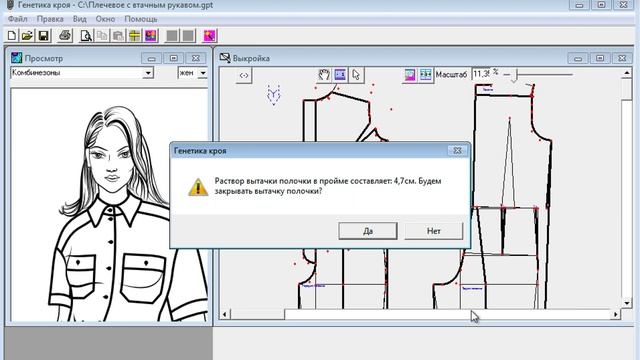Image resolution: width=640 pixels, height=360 pixels.
Task: Click the <-> fit width button in Выкройка
Action: (x=244, y=75)
